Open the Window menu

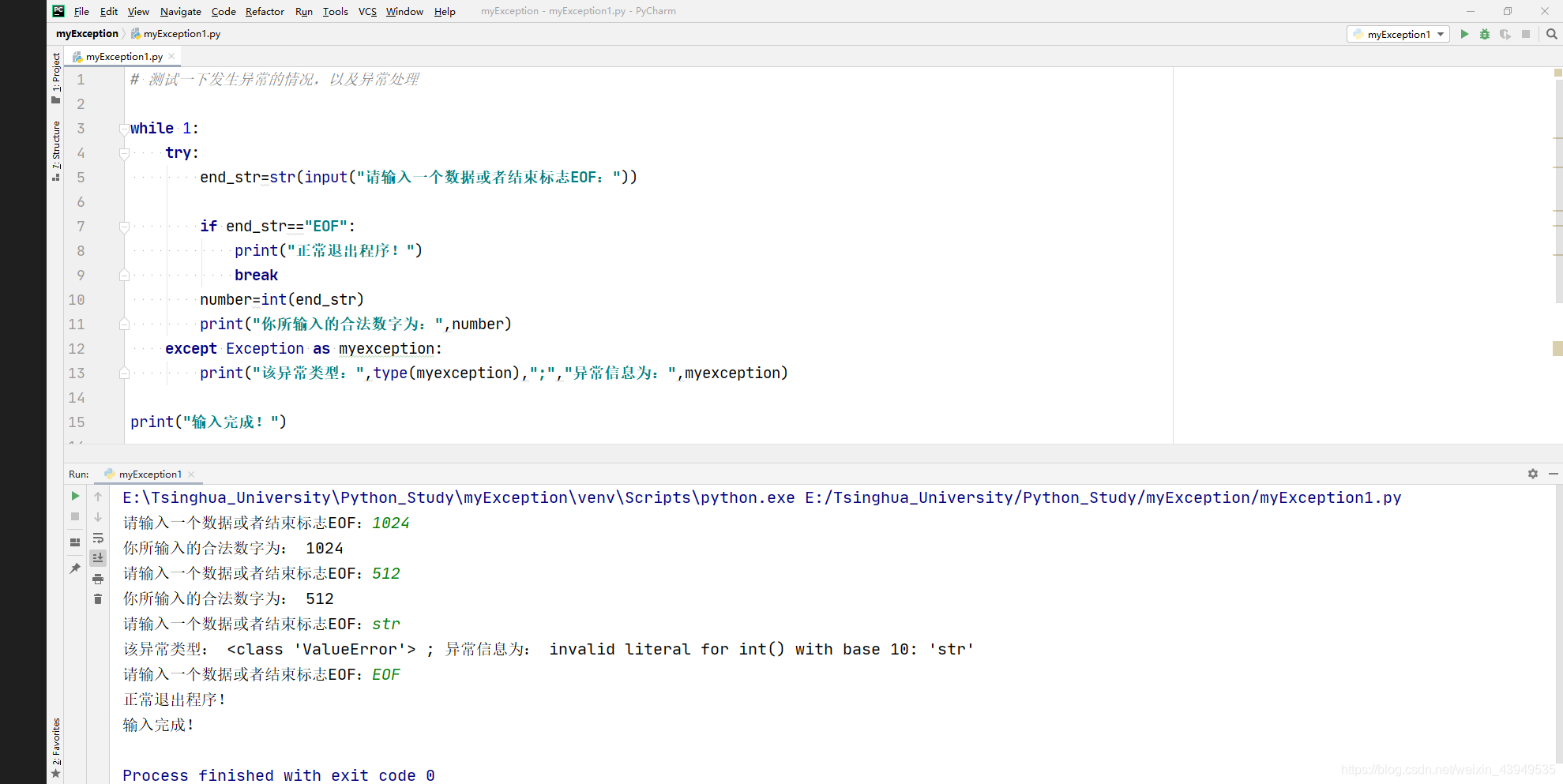pos(404,11)
